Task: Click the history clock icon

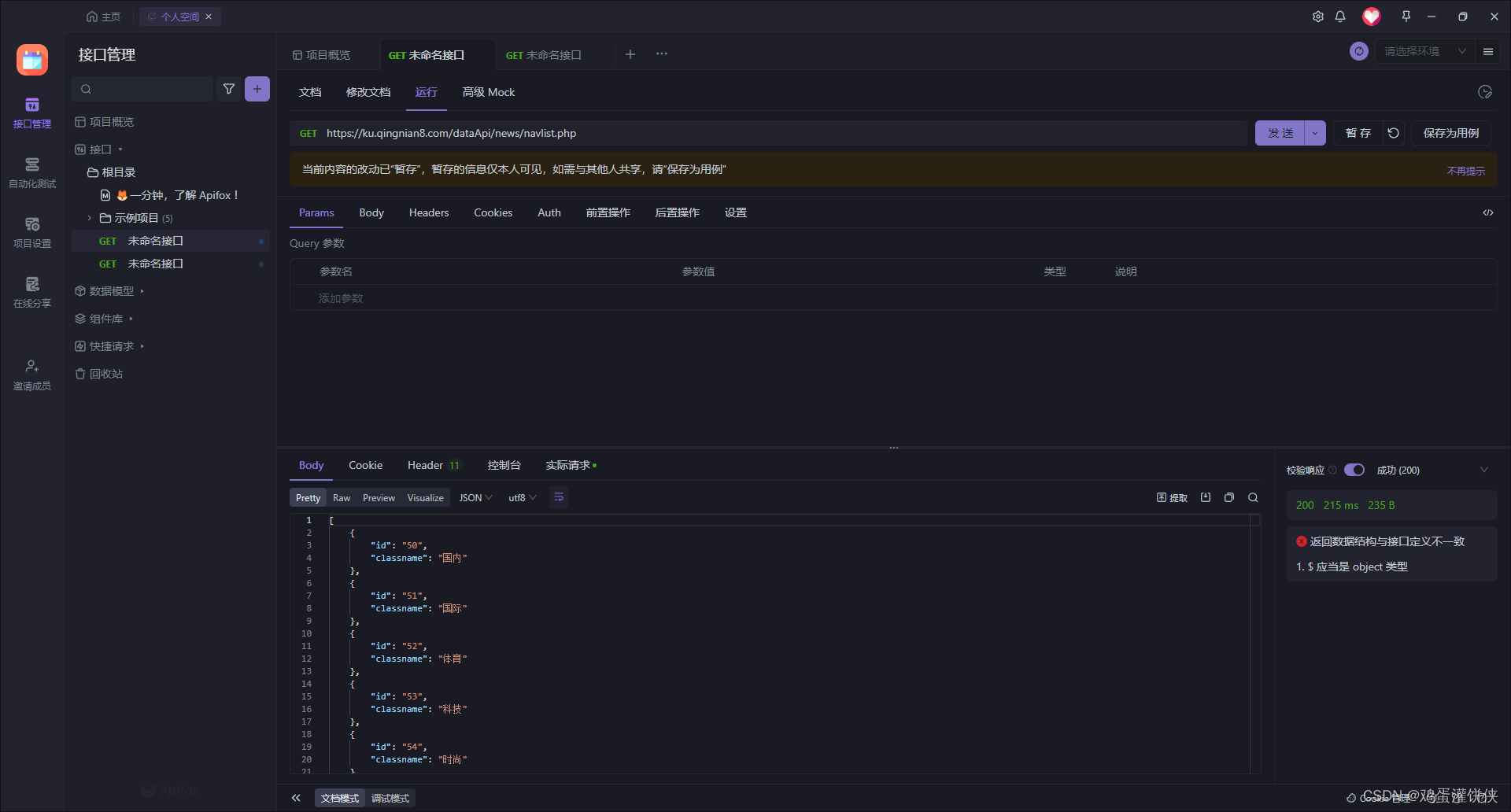Action: click(1485, 92)
